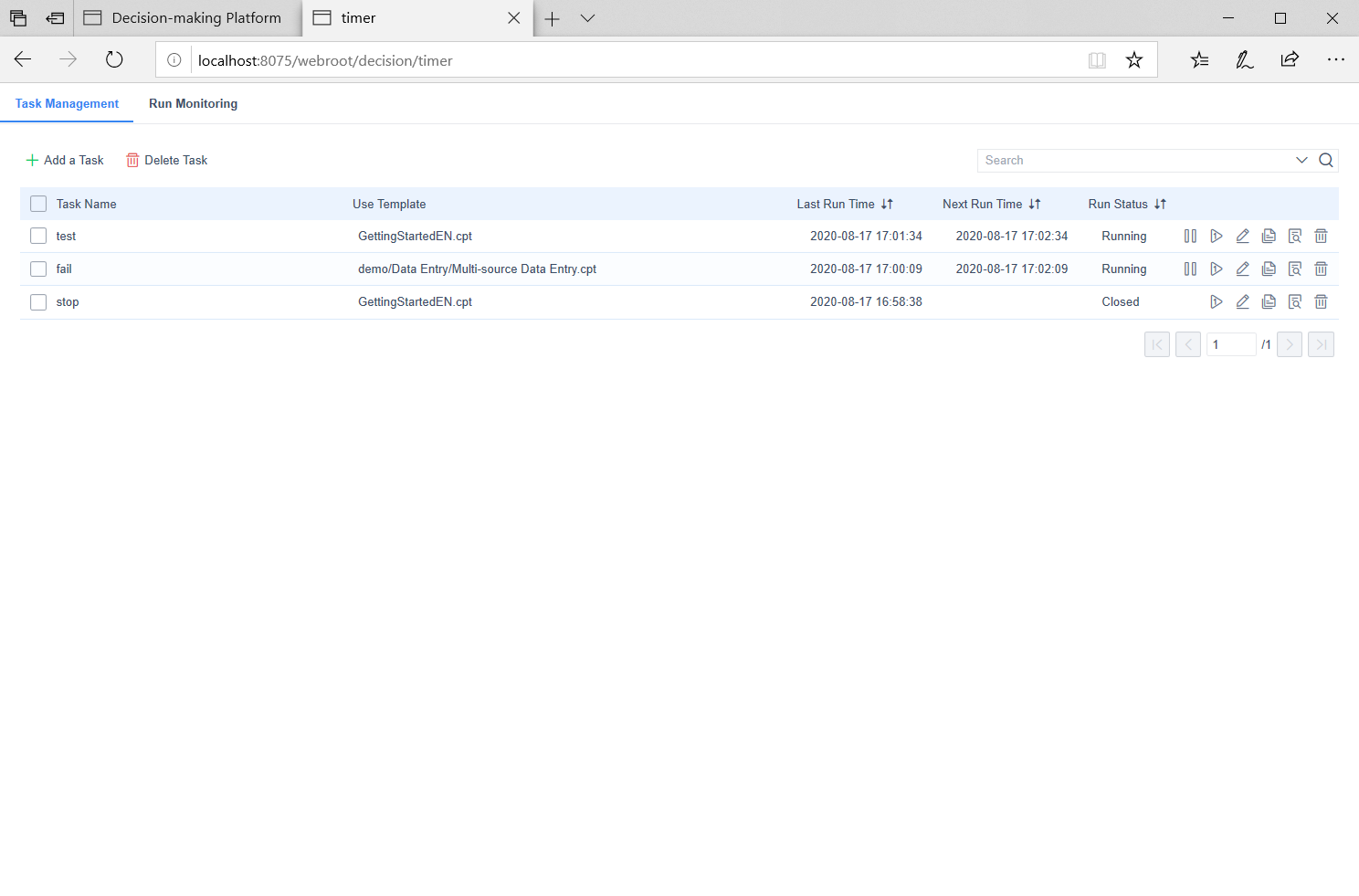Edit the "stop" task with pencil icon
The height and width of the screenshot is (896, 1359).
click(1242, 301)
